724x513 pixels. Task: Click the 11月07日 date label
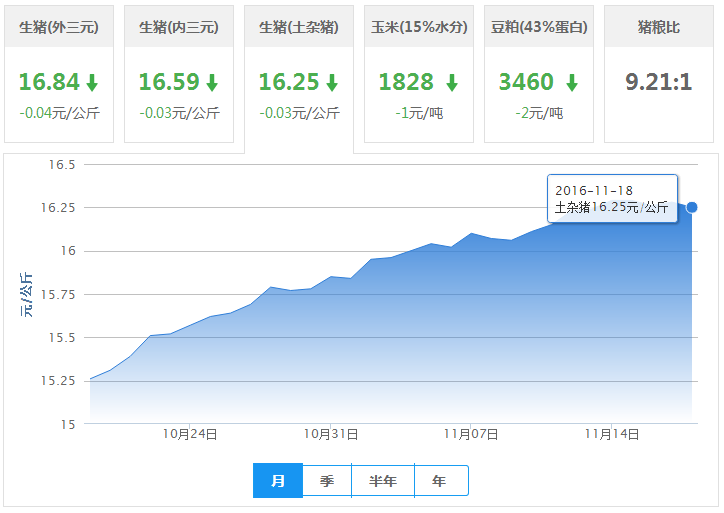click(471, 434)
